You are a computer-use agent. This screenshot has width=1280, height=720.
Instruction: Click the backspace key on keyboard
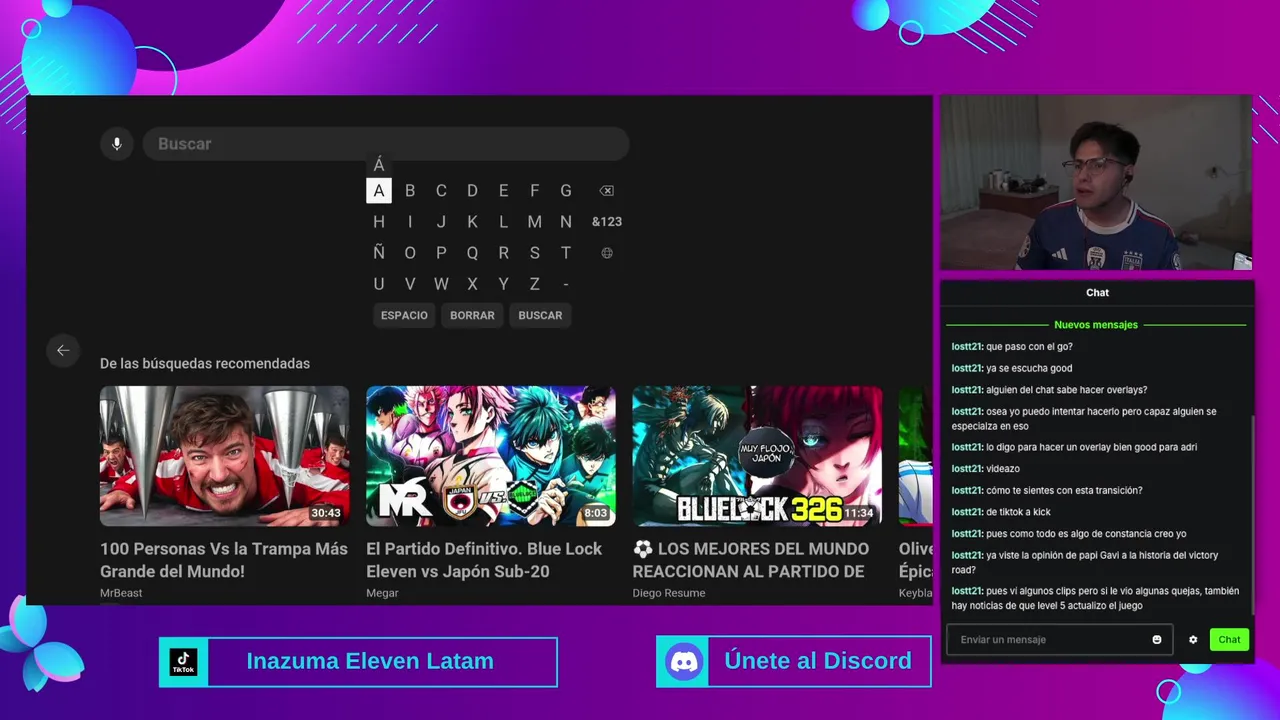click(x=606, y=191)
